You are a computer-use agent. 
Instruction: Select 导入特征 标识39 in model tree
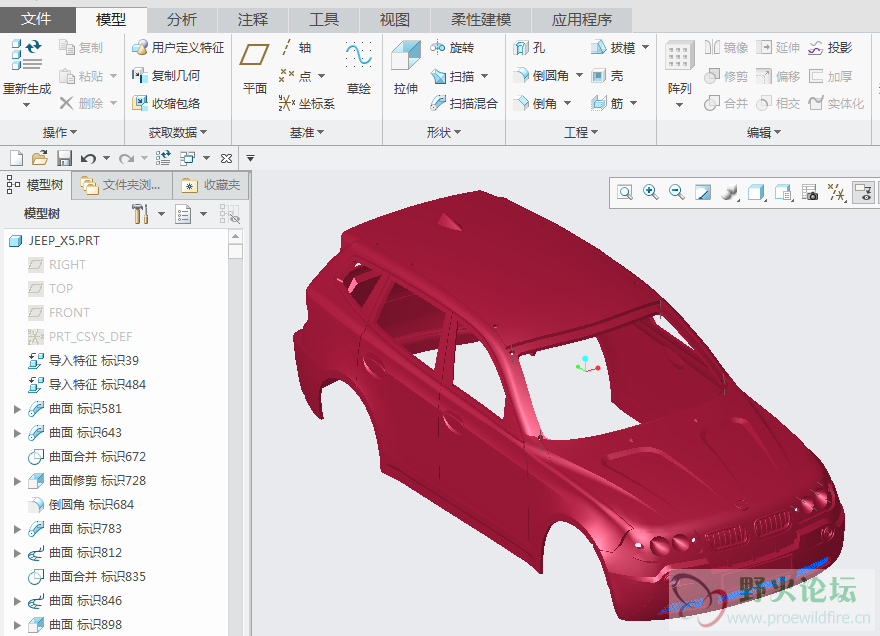tap(83, 361)
